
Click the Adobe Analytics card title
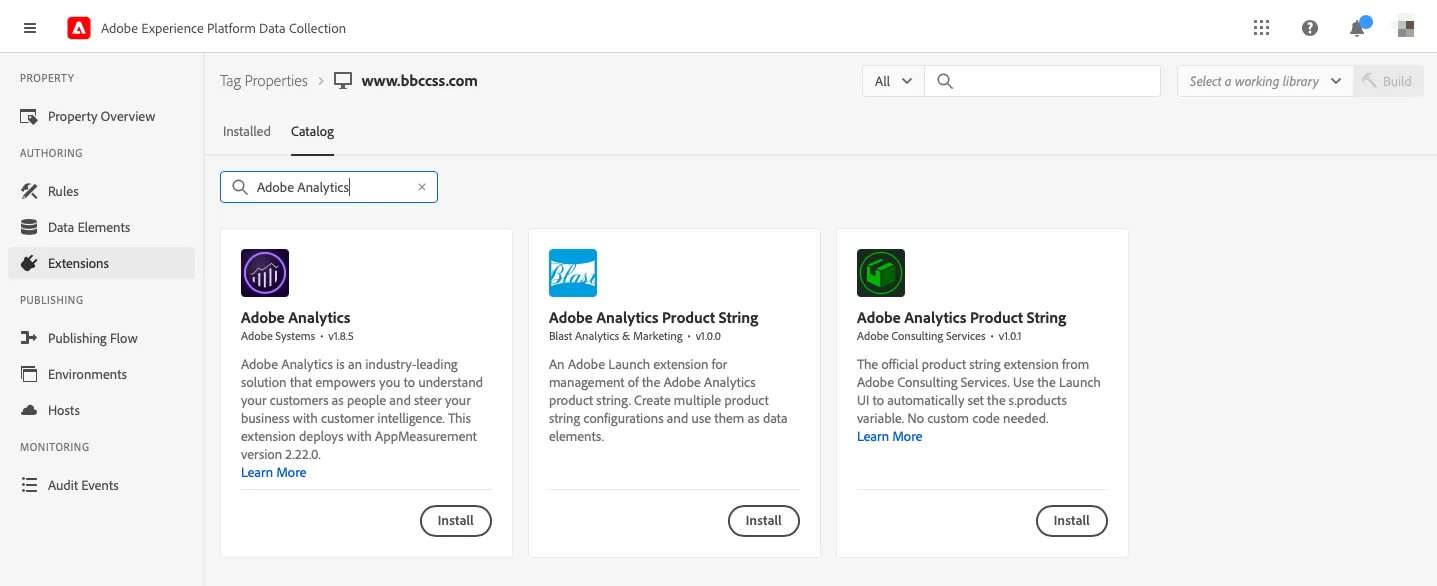pos(296,318)
